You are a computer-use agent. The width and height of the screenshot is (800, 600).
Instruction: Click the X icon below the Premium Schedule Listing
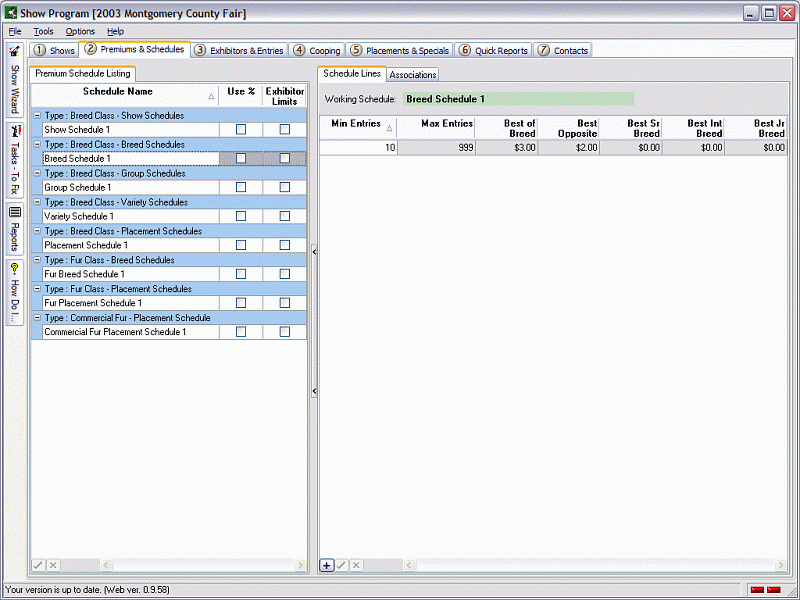[53, 565]
